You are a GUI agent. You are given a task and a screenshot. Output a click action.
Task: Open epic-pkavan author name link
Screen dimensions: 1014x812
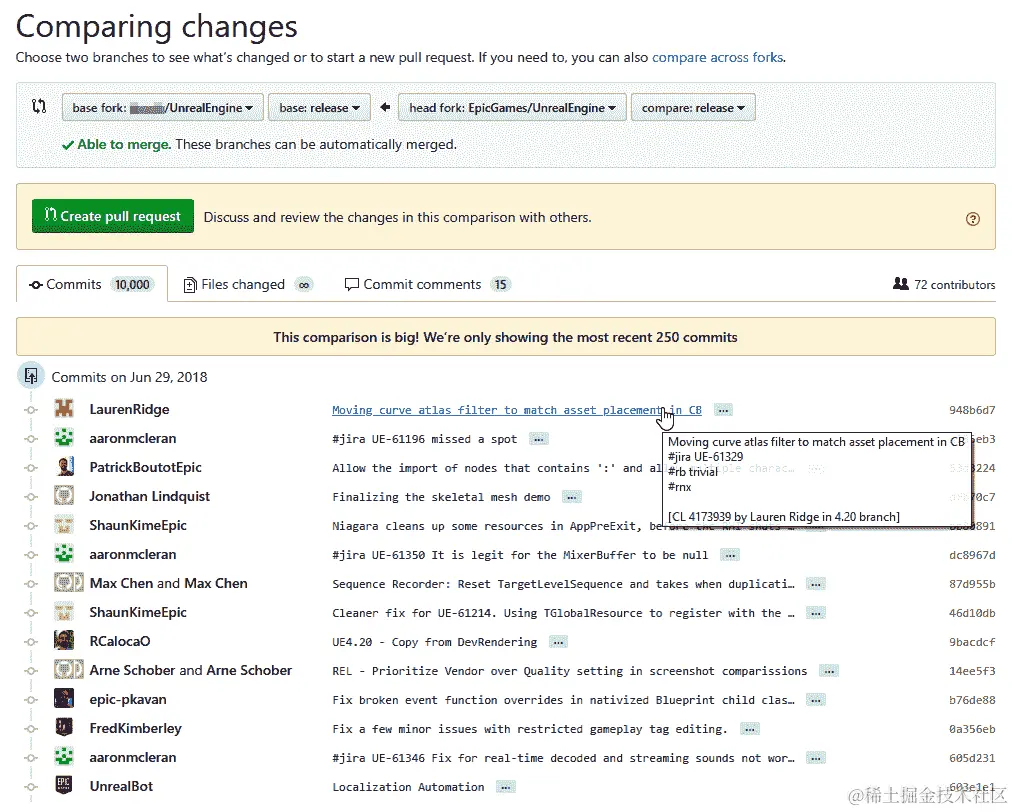[128, 700]
